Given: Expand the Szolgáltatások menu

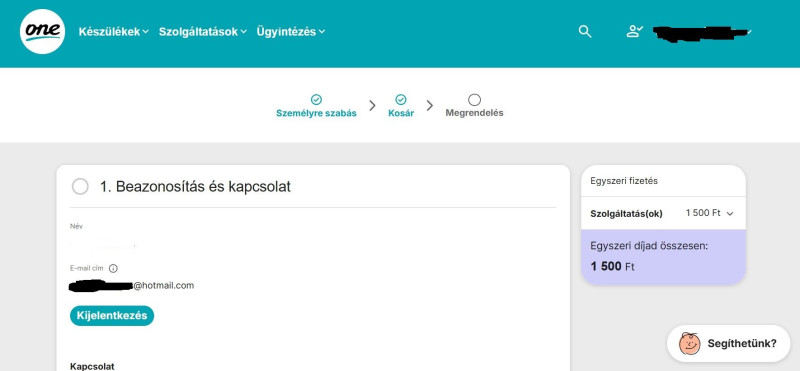Looking at the screenshot, I should [x=203, y=32].
